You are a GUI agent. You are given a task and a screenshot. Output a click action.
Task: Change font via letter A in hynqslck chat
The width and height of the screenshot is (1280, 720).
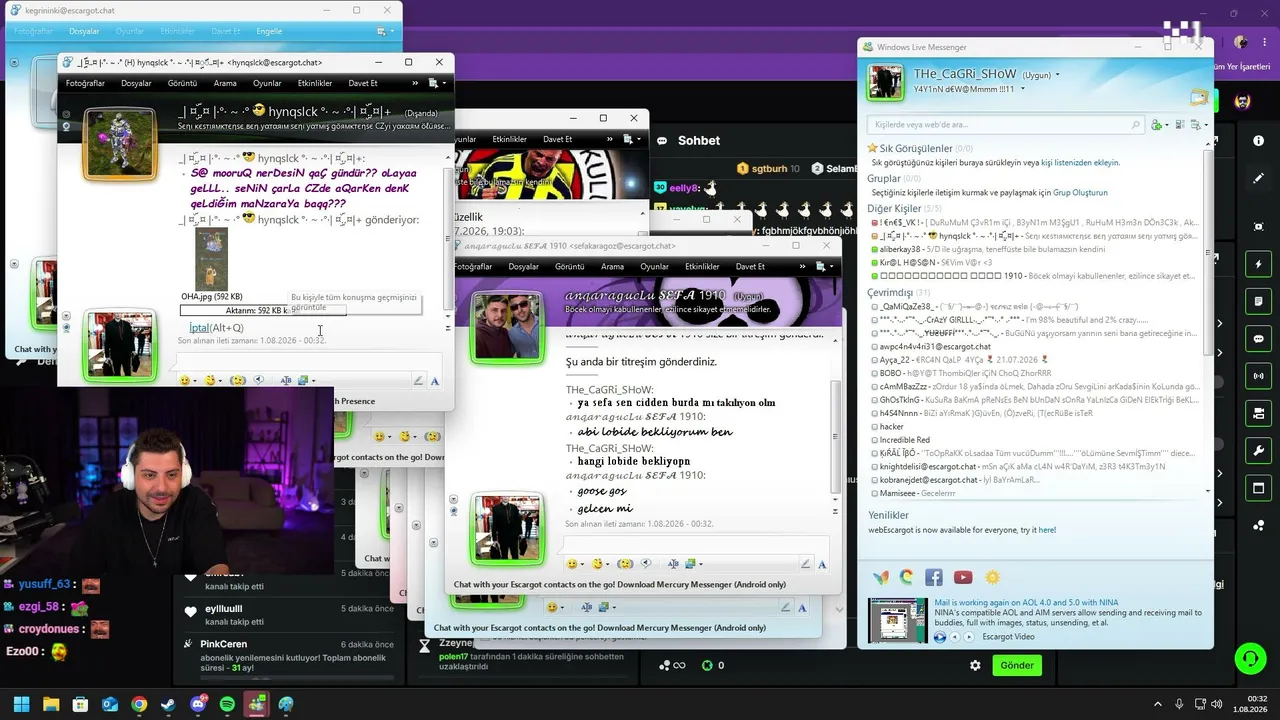coord(435,381)
